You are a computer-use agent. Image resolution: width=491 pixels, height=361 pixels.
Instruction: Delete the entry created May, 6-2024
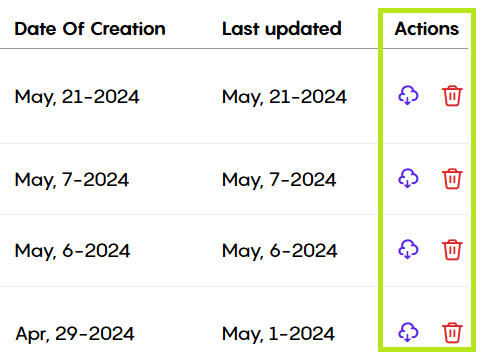tap(452, 249)
